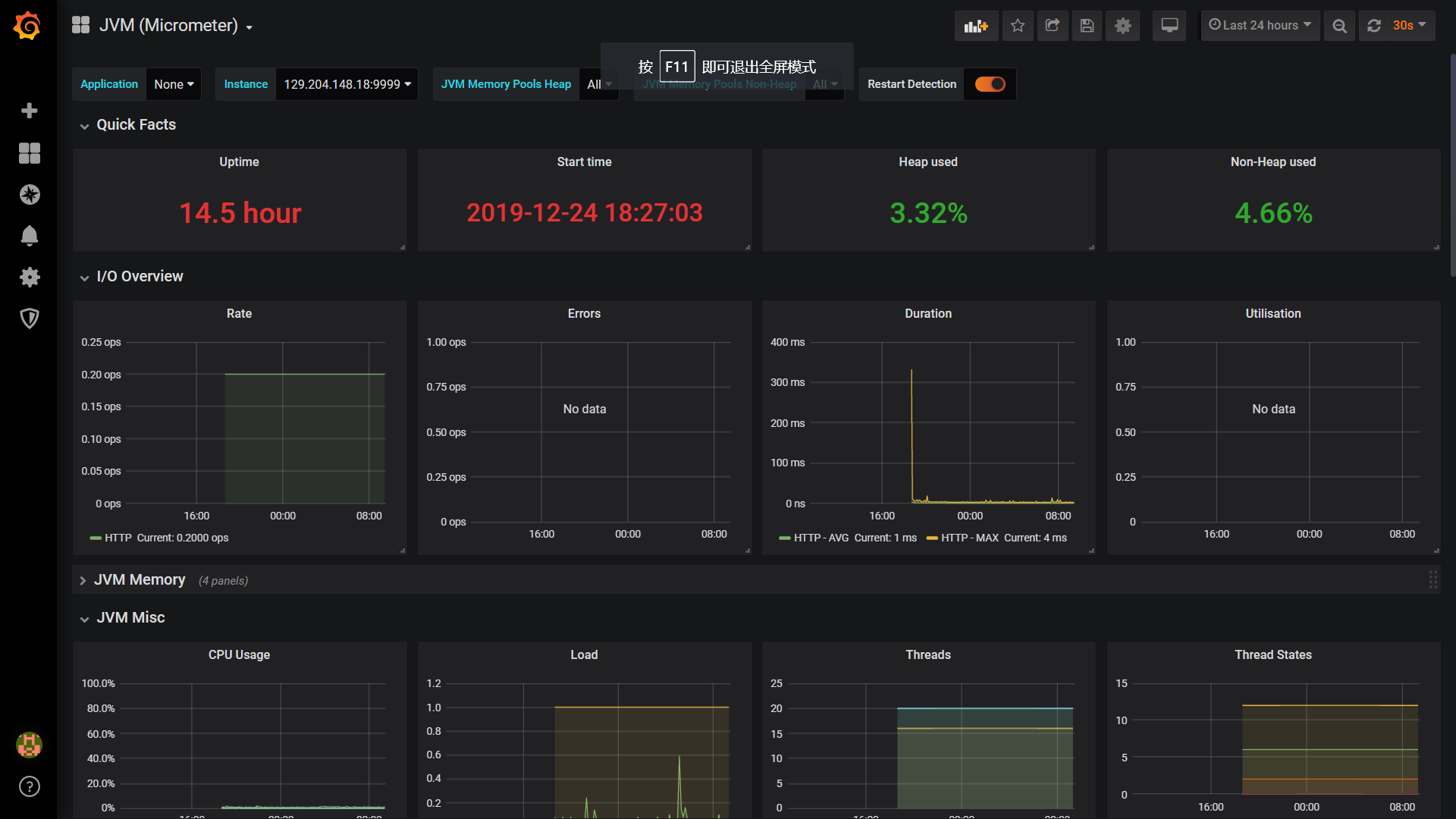
Task: Click the 14.5 hour uptime value
Action: point(240,213)
